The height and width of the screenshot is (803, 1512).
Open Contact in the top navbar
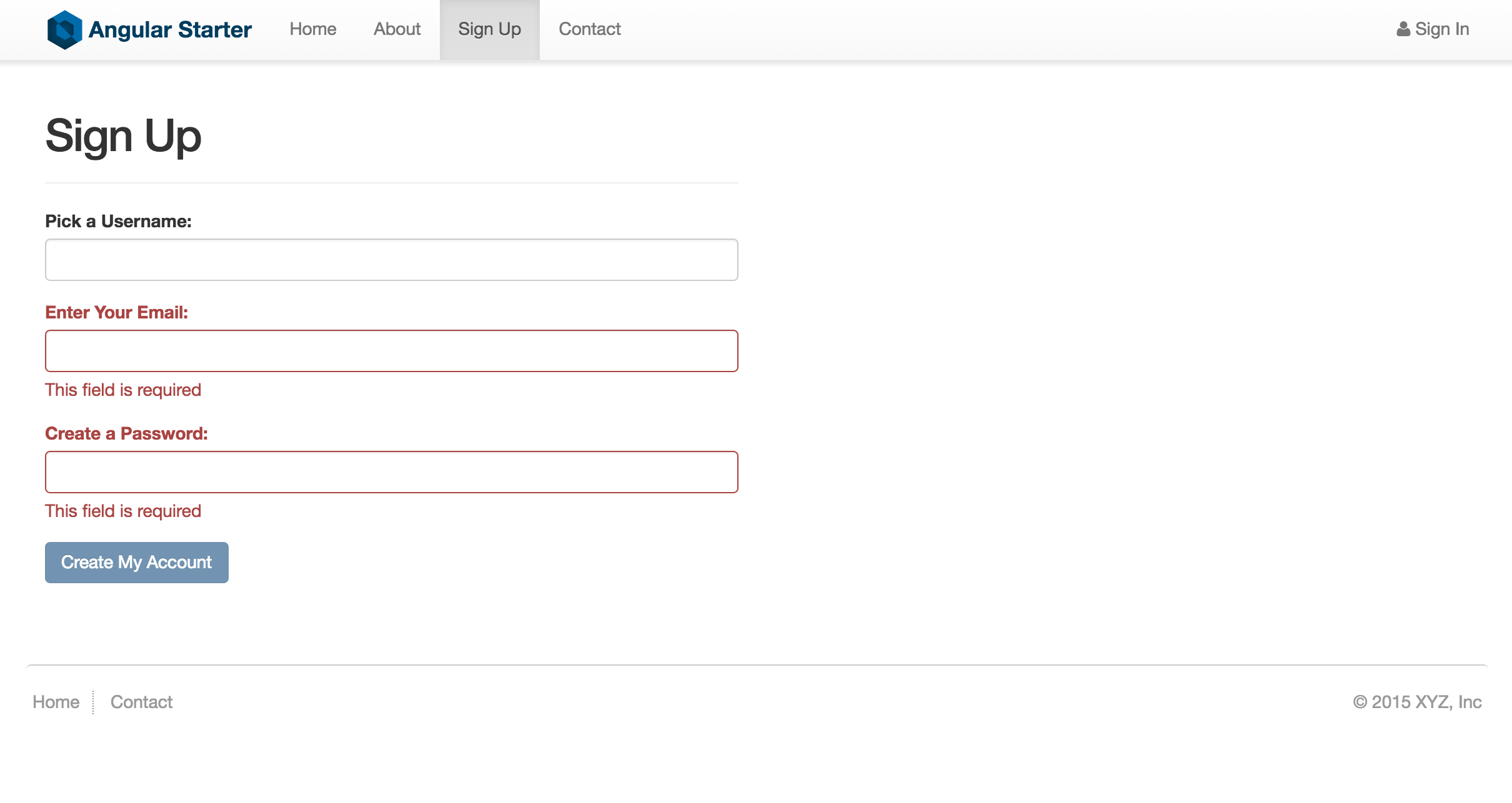(589, 29)
